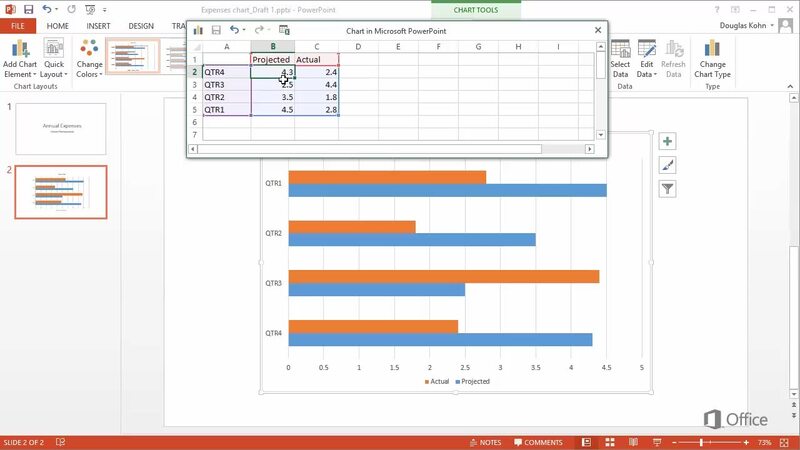Open the Chart Filters funnel button
Screen dimensions: 800x450
[x=667, y=189]
